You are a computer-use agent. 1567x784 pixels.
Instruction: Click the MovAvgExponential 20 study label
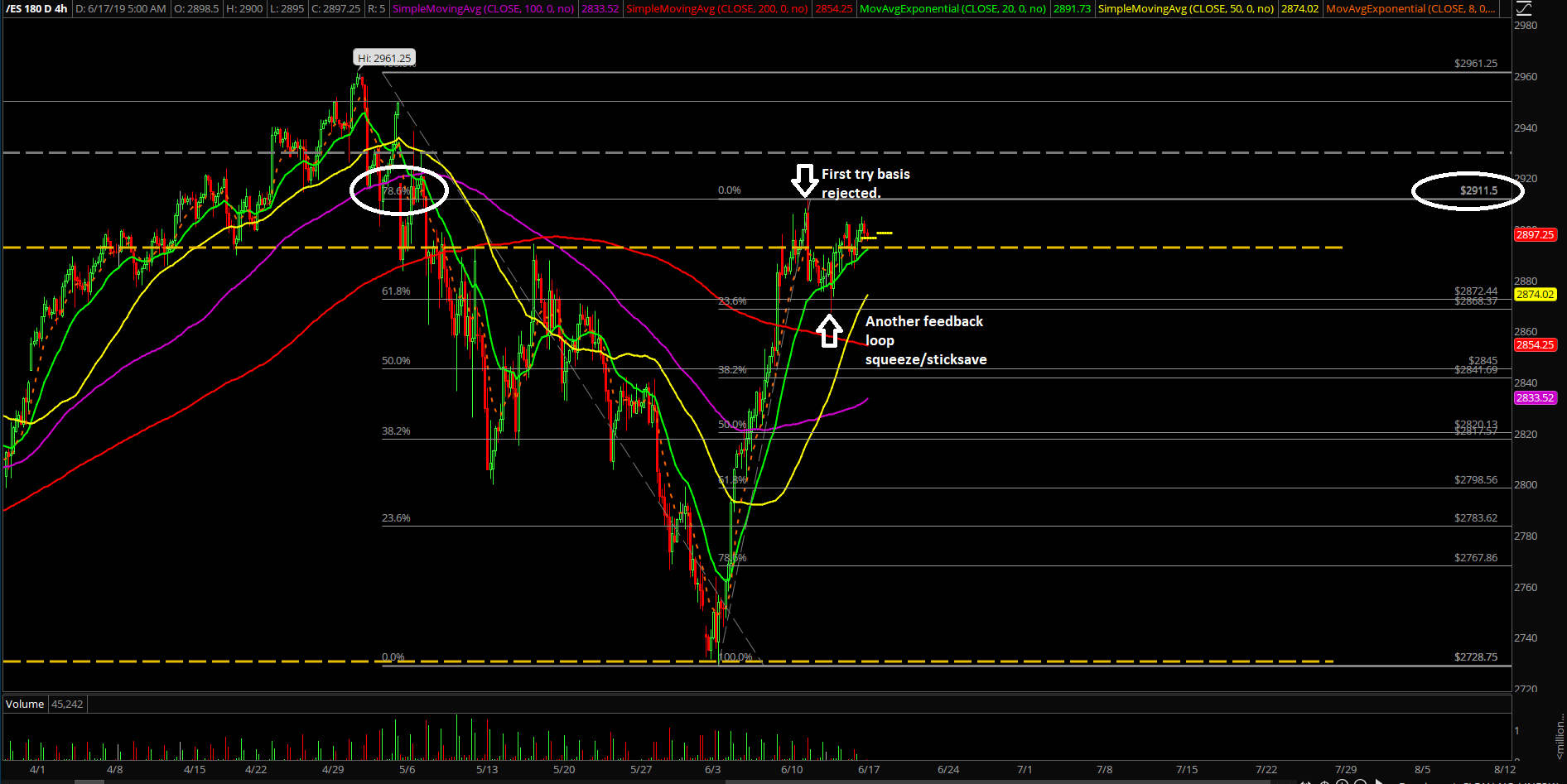[x=952, y=9]
